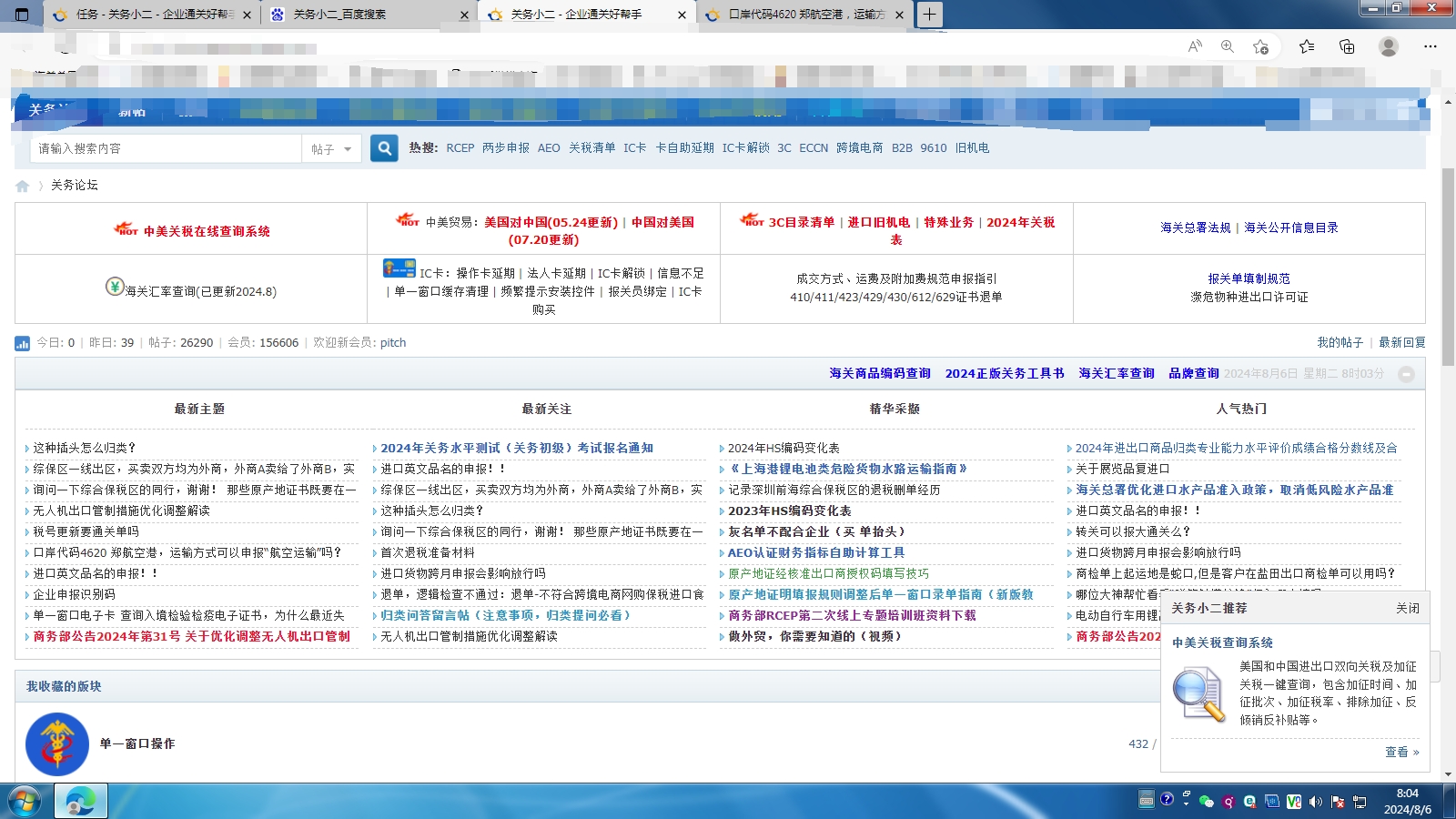Click the 旧机电 hot search keyword
Screen dimensions: 1456x819
pyautogui.click(x=972, y=148)
